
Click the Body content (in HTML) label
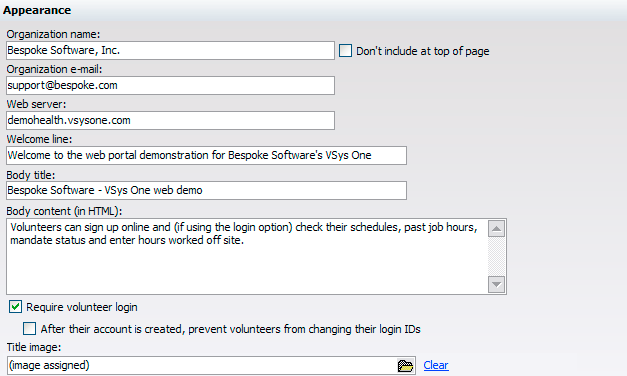(64, 211)
